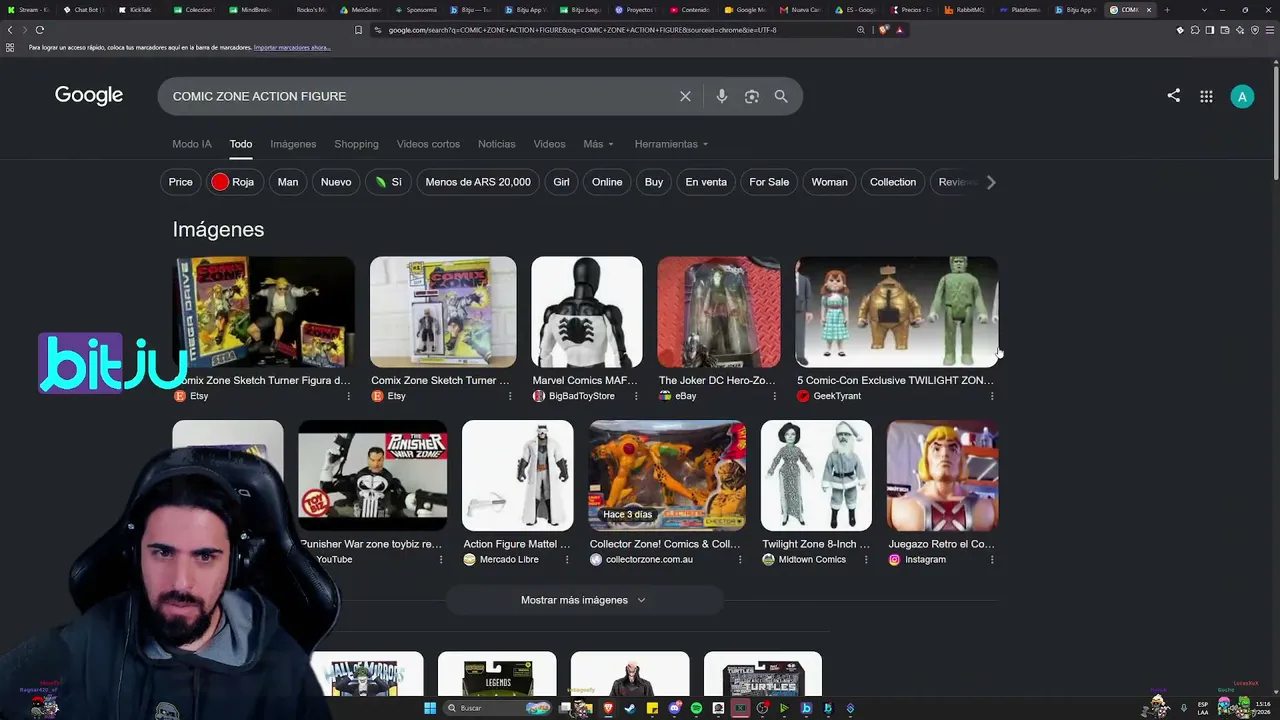
Task: Open the Herramientas tools dropdown
Action: click(x=671, y=144)
